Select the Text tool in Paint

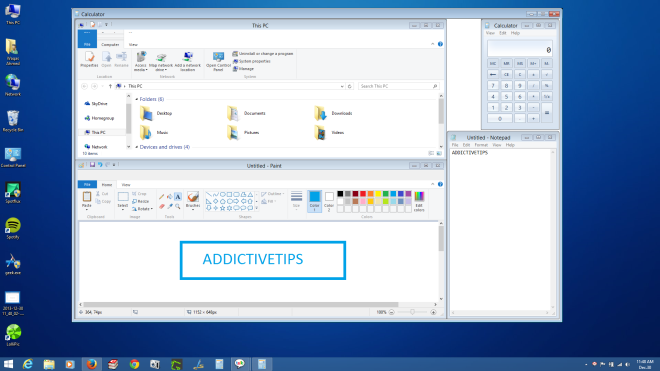coord(178,197)
